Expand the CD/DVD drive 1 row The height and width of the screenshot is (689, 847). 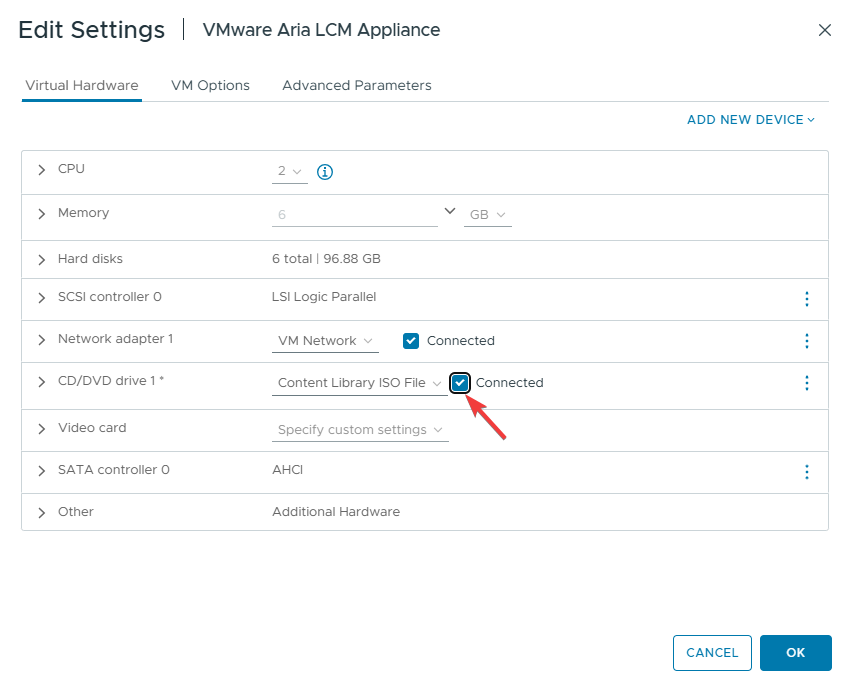tap(42, 382)
